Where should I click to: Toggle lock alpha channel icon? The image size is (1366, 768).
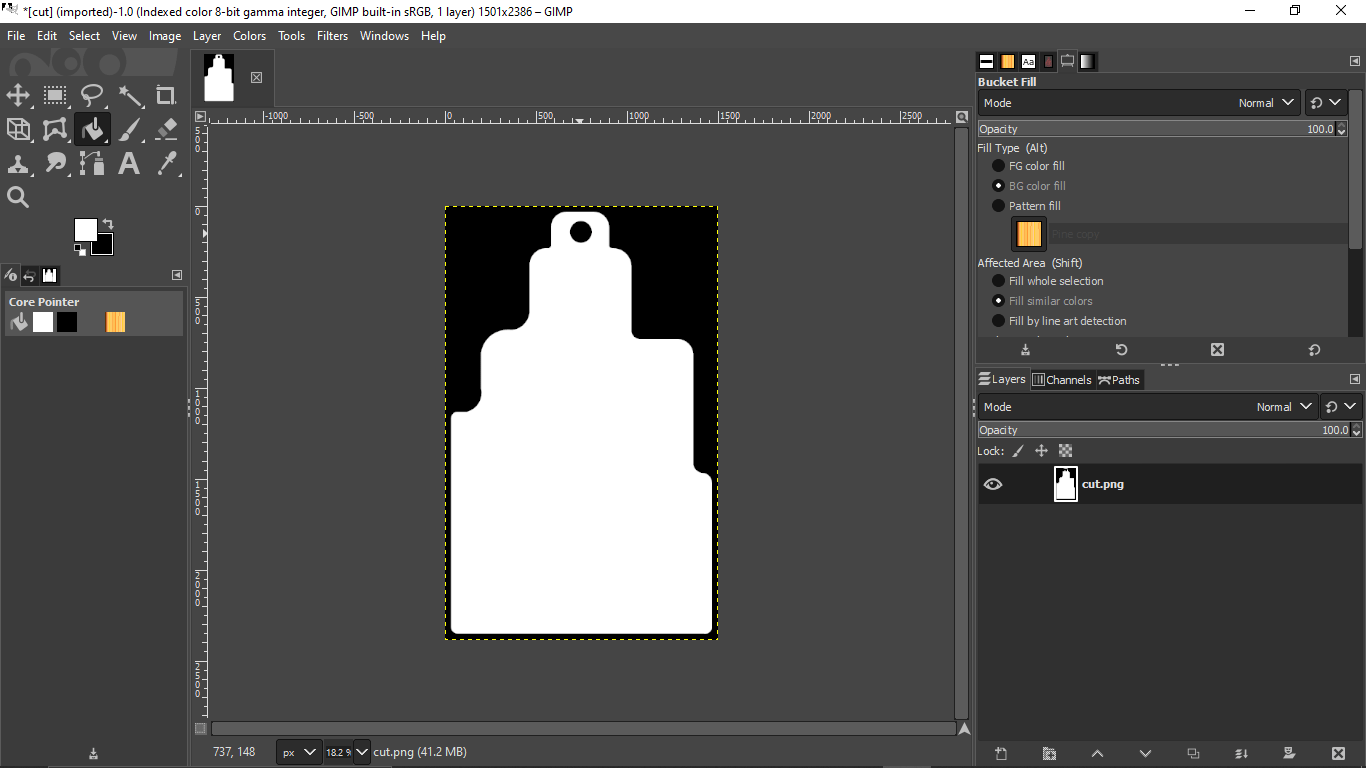(x=1066, y=451)
